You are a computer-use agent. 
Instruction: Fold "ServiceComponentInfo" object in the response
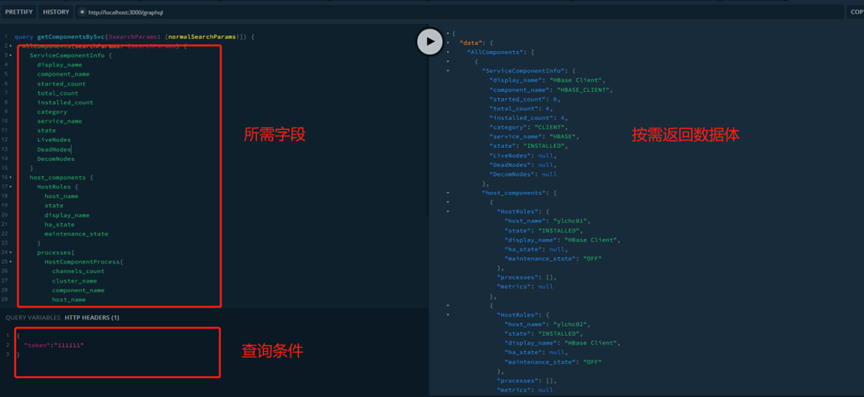tap(448, 71)
